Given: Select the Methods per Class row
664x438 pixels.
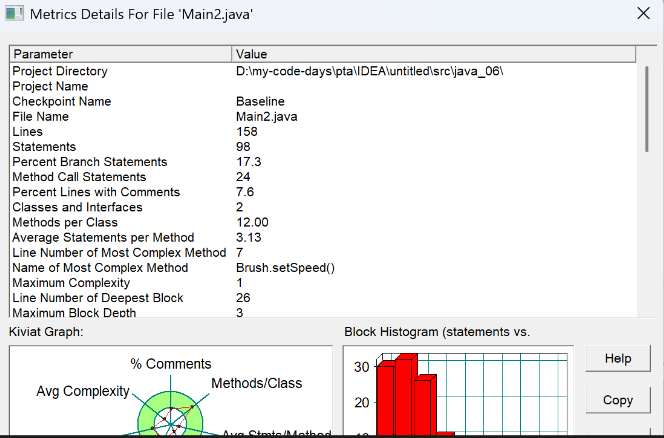Looking at the screenshot, I should [x=323, y=222].
